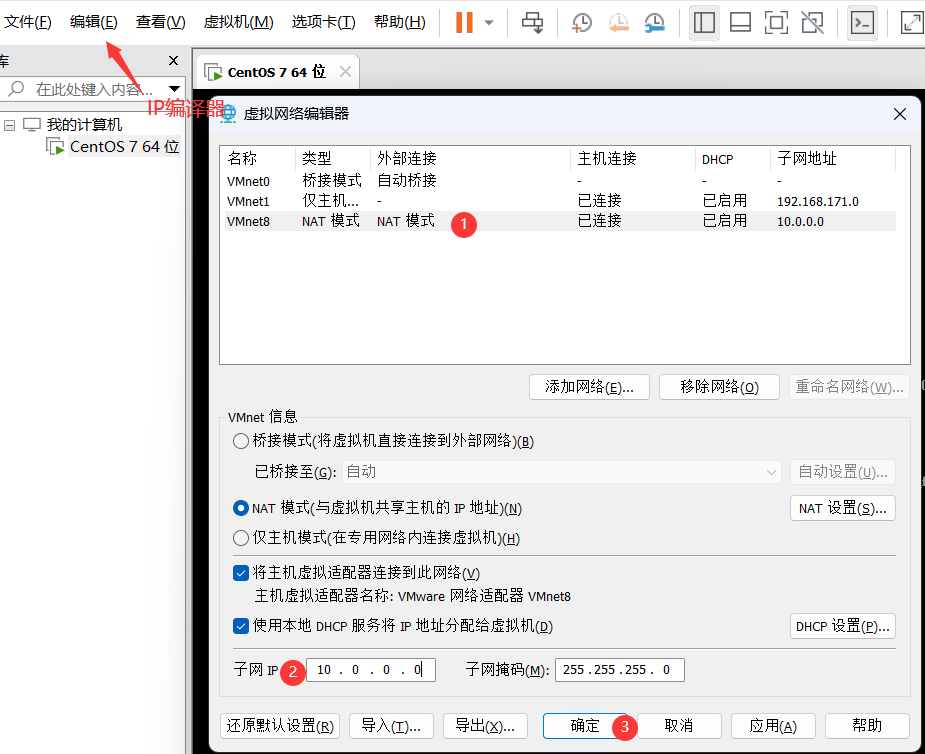Click the NAT 设置(S)... button

click(x=842, y=508)
